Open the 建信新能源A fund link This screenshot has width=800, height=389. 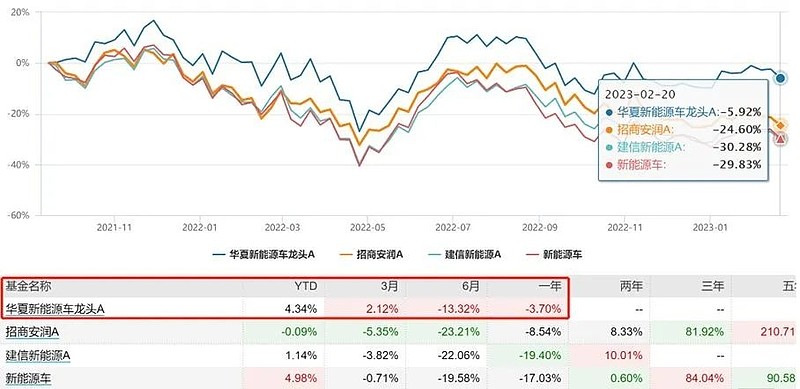tap(37, 356)
